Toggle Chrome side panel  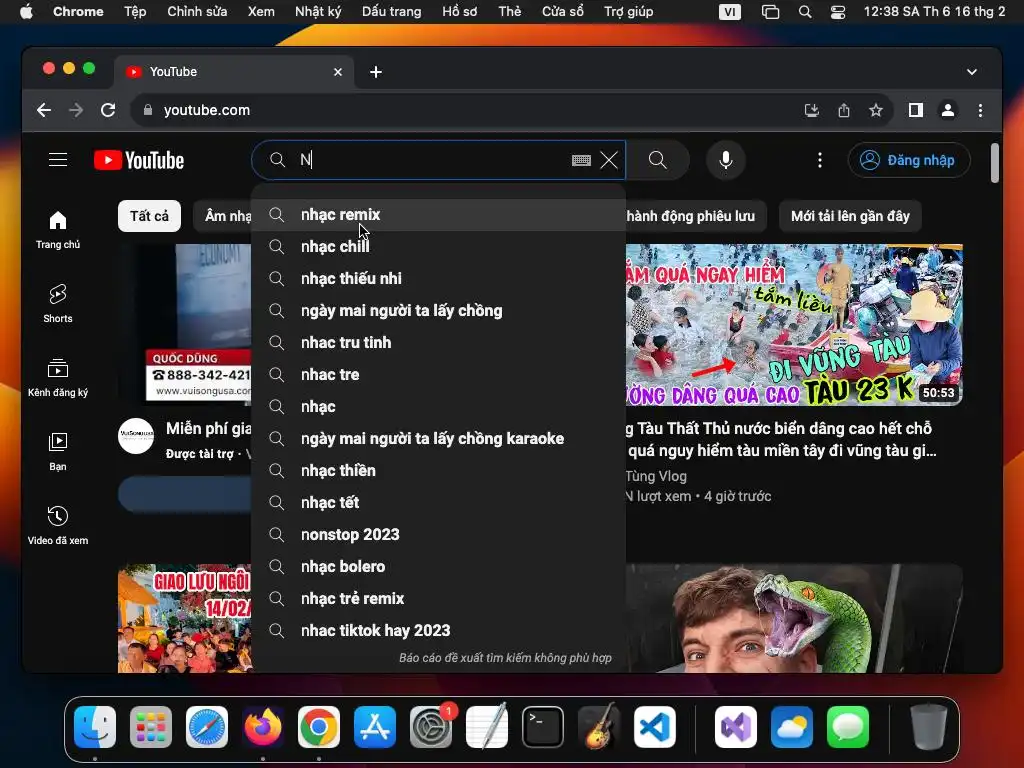click(916, 110)
